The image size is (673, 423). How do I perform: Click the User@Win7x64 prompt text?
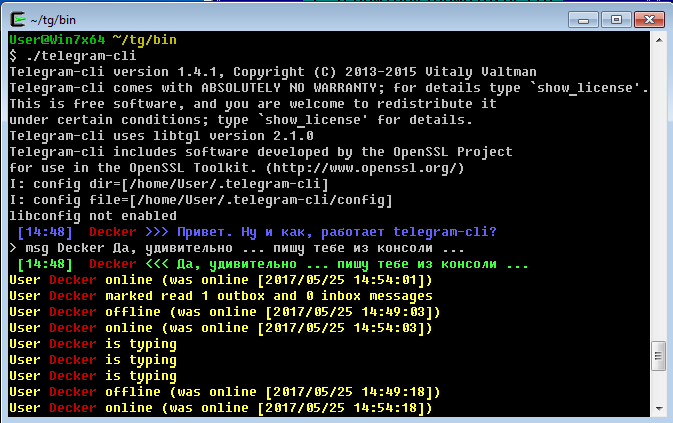point(57,40)
